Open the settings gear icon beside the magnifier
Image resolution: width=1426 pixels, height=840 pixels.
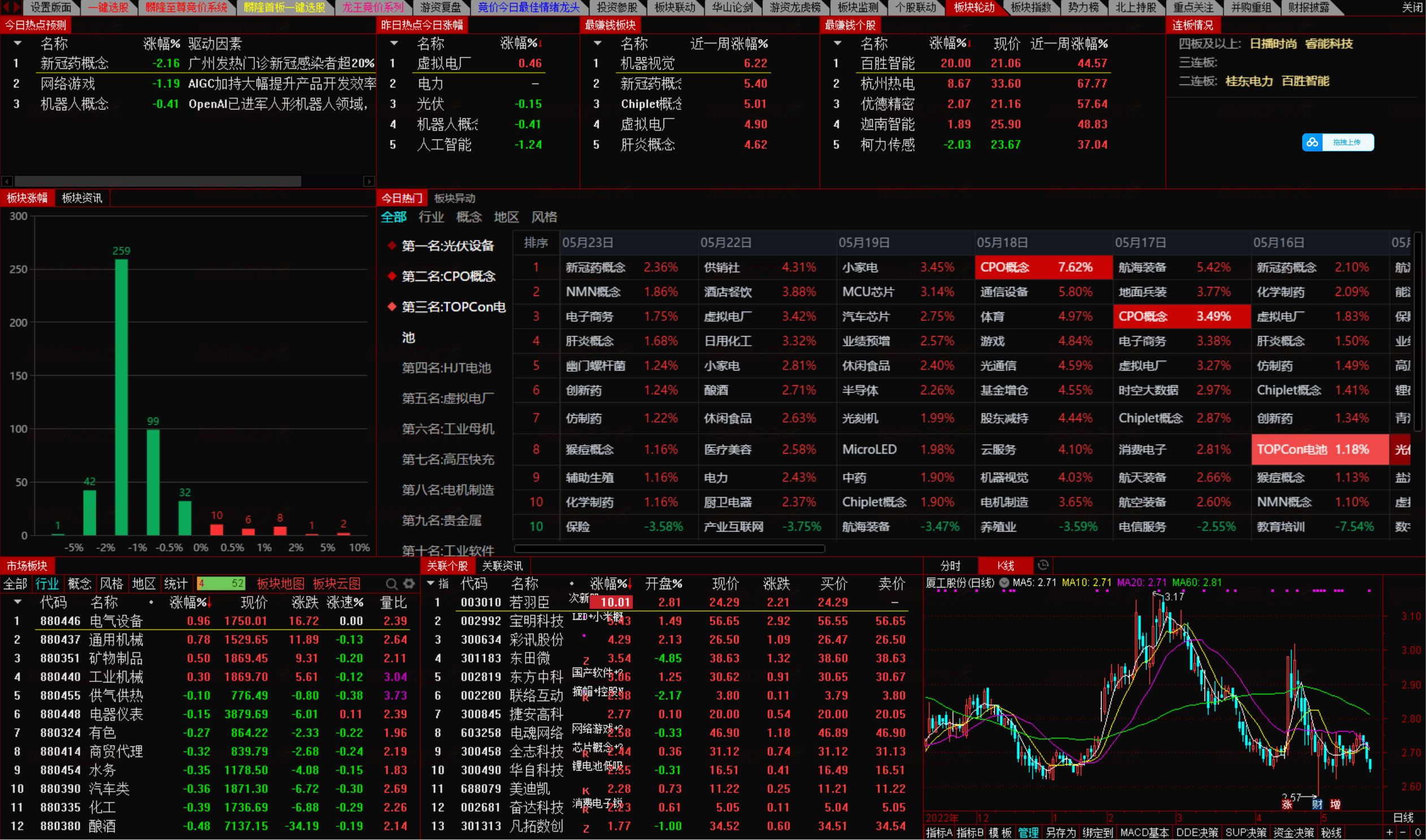click(x=409, y=584)
